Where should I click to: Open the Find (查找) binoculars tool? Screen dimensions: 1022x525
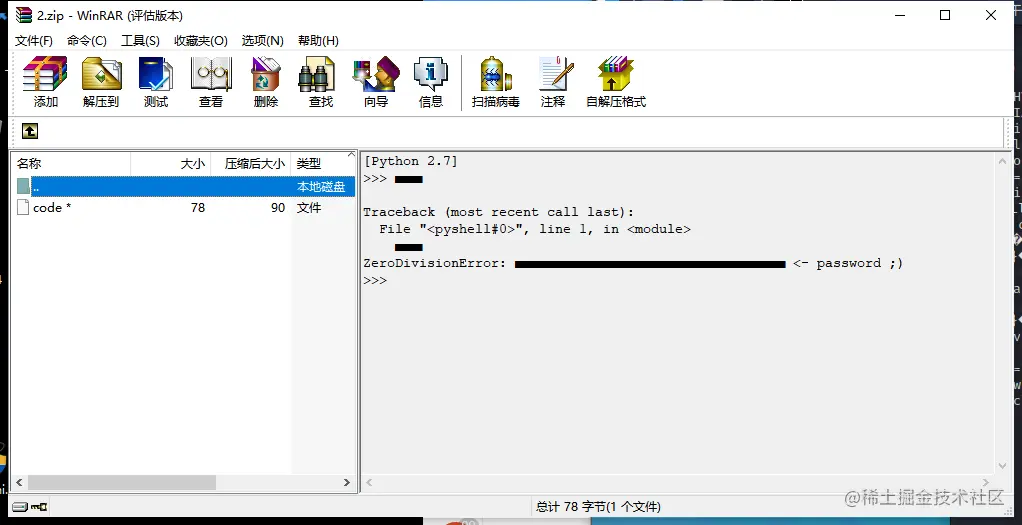[321, 82]
